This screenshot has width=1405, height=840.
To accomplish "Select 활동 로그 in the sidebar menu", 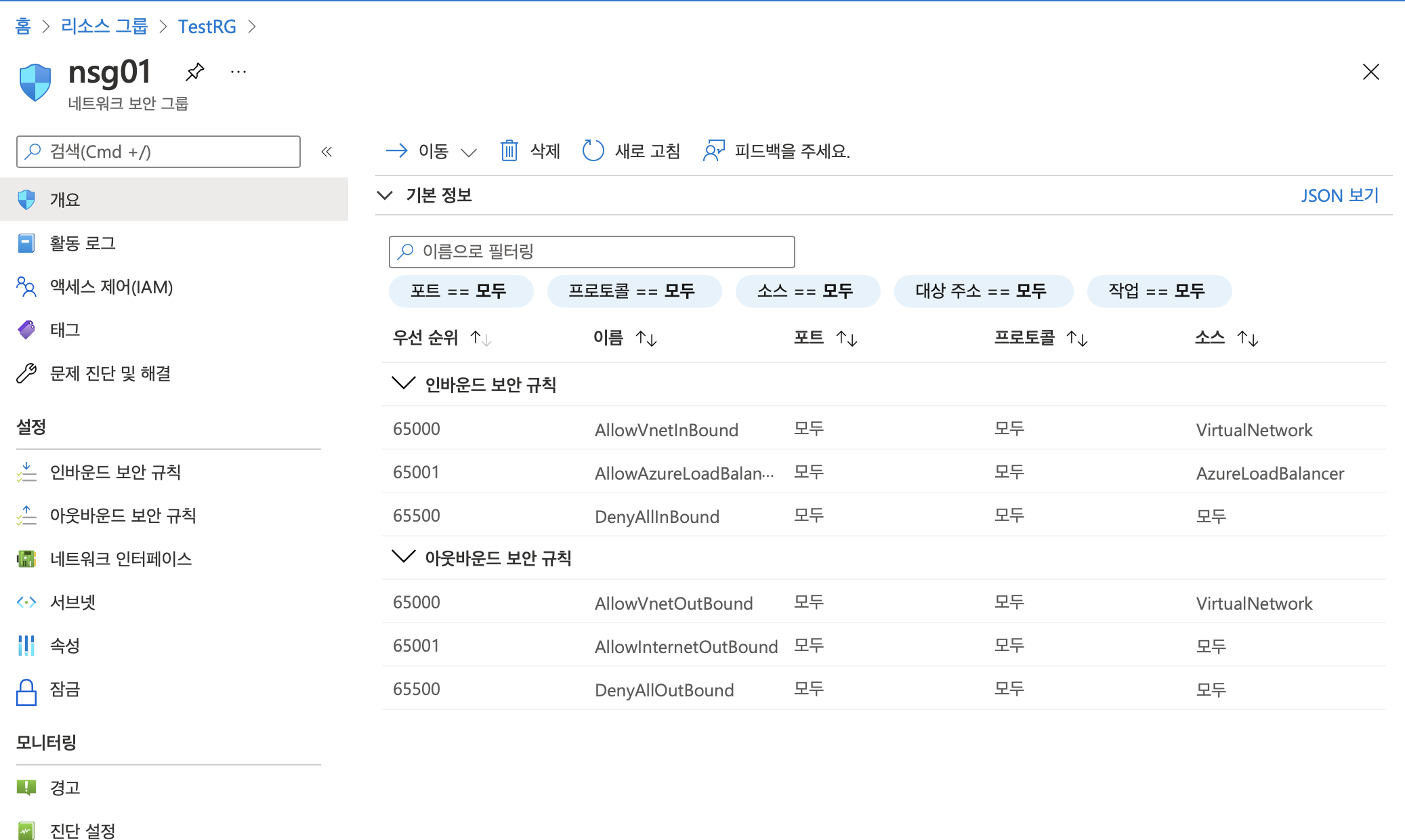I will 83,243.
